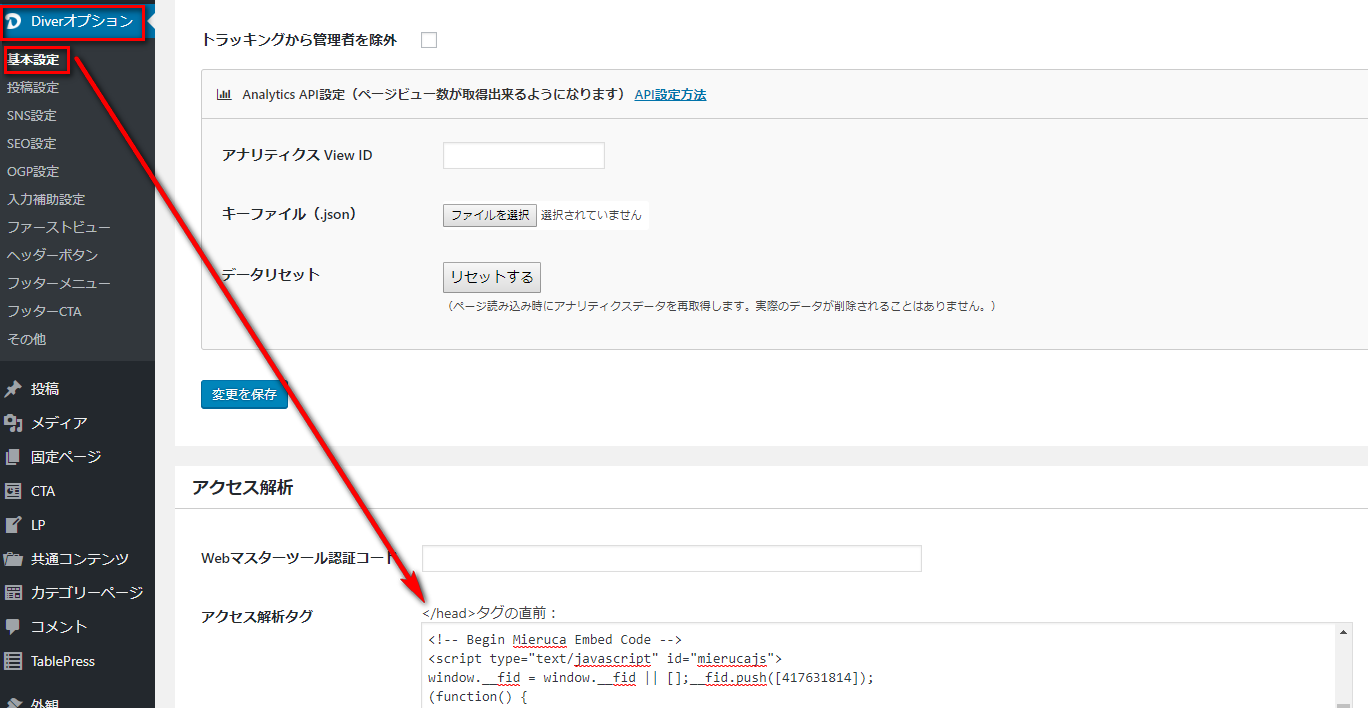Click the TablePress table icon

(13, 661)
